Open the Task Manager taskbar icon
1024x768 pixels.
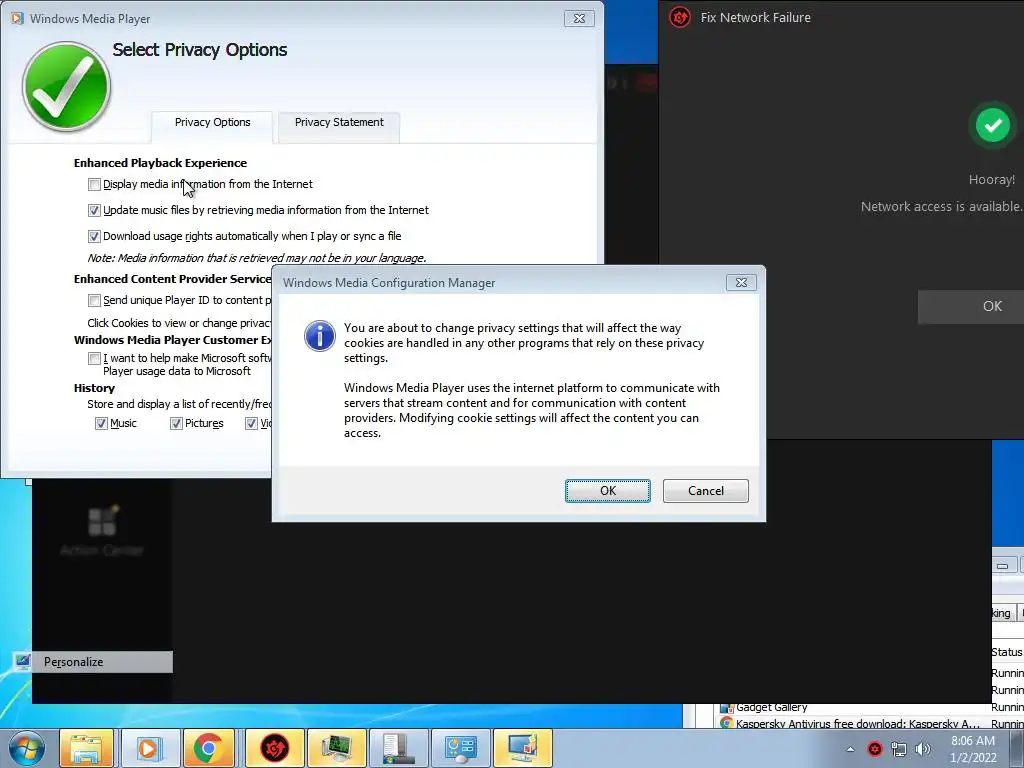click(336, 748)
